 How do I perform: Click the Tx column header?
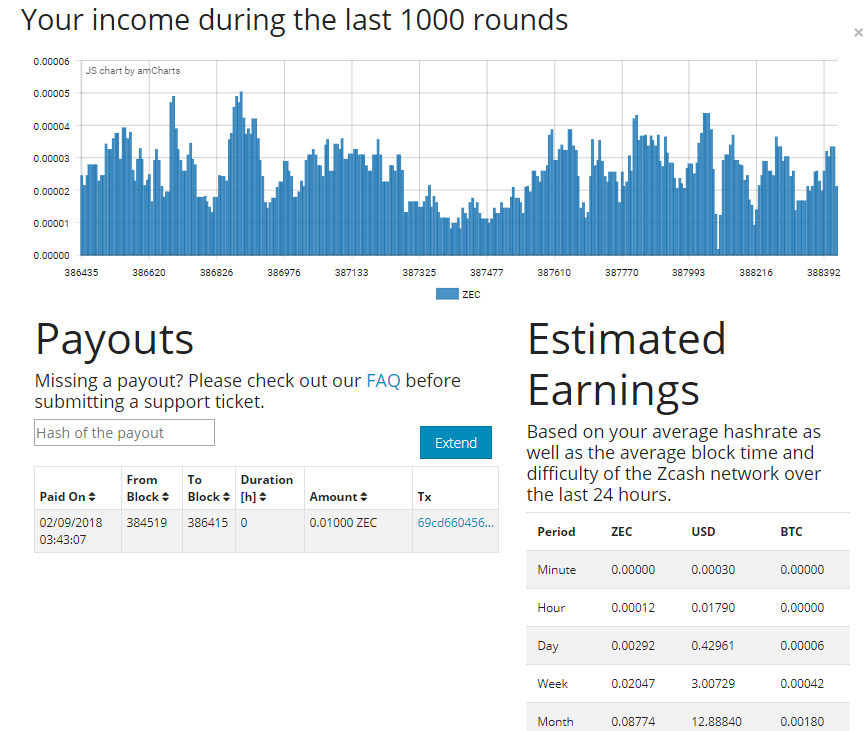424,497
